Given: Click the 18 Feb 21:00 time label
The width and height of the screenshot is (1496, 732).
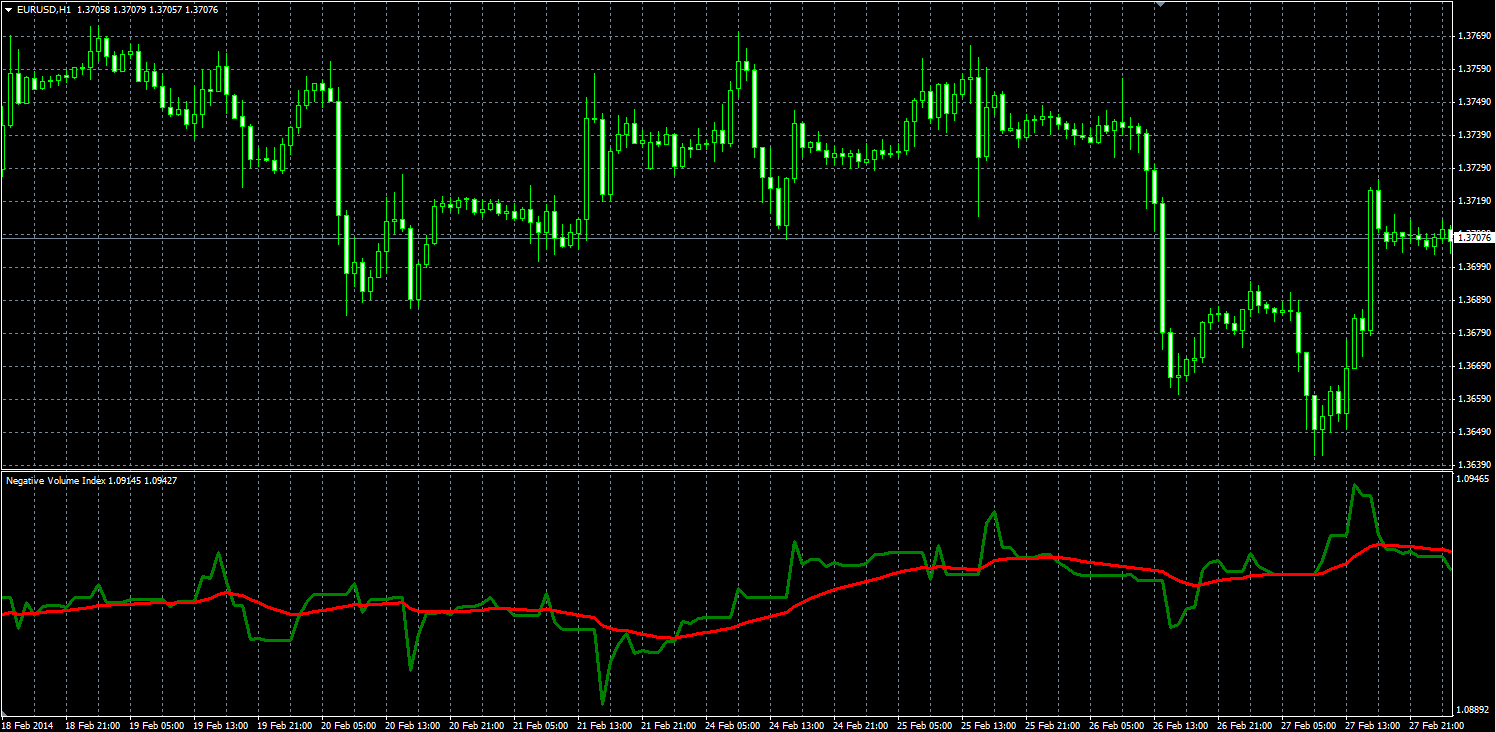Looking at the screenshot, I should click(x=93, y=725).
